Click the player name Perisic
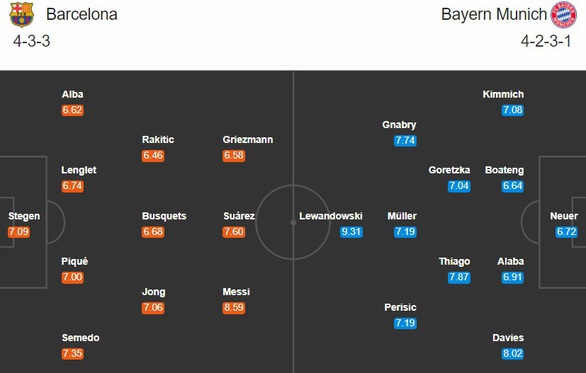This screenshot has height=373, width=586. (400, 307)
